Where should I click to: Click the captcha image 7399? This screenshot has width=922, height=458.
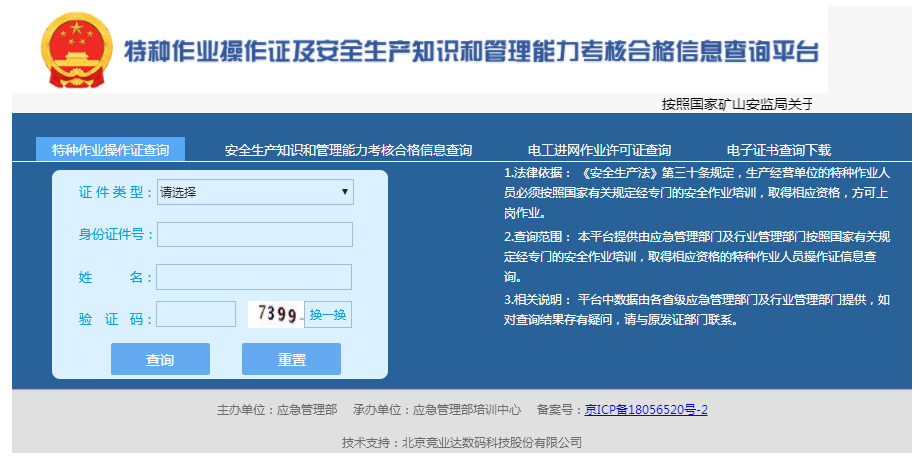pyautogui.click(x=275, y=315)
